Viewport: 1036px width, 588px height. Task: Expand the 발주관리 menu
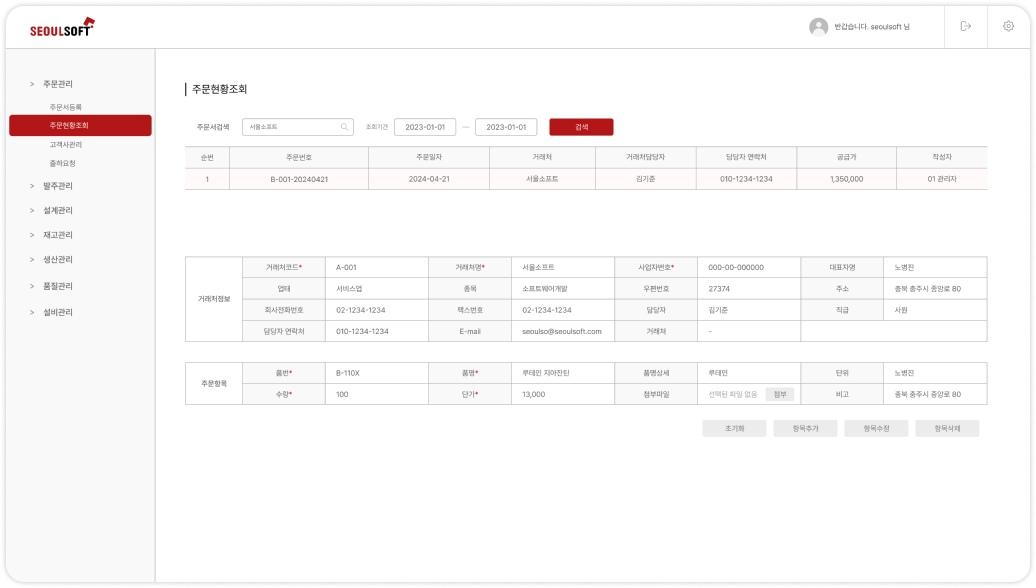[x=57, y=186]
